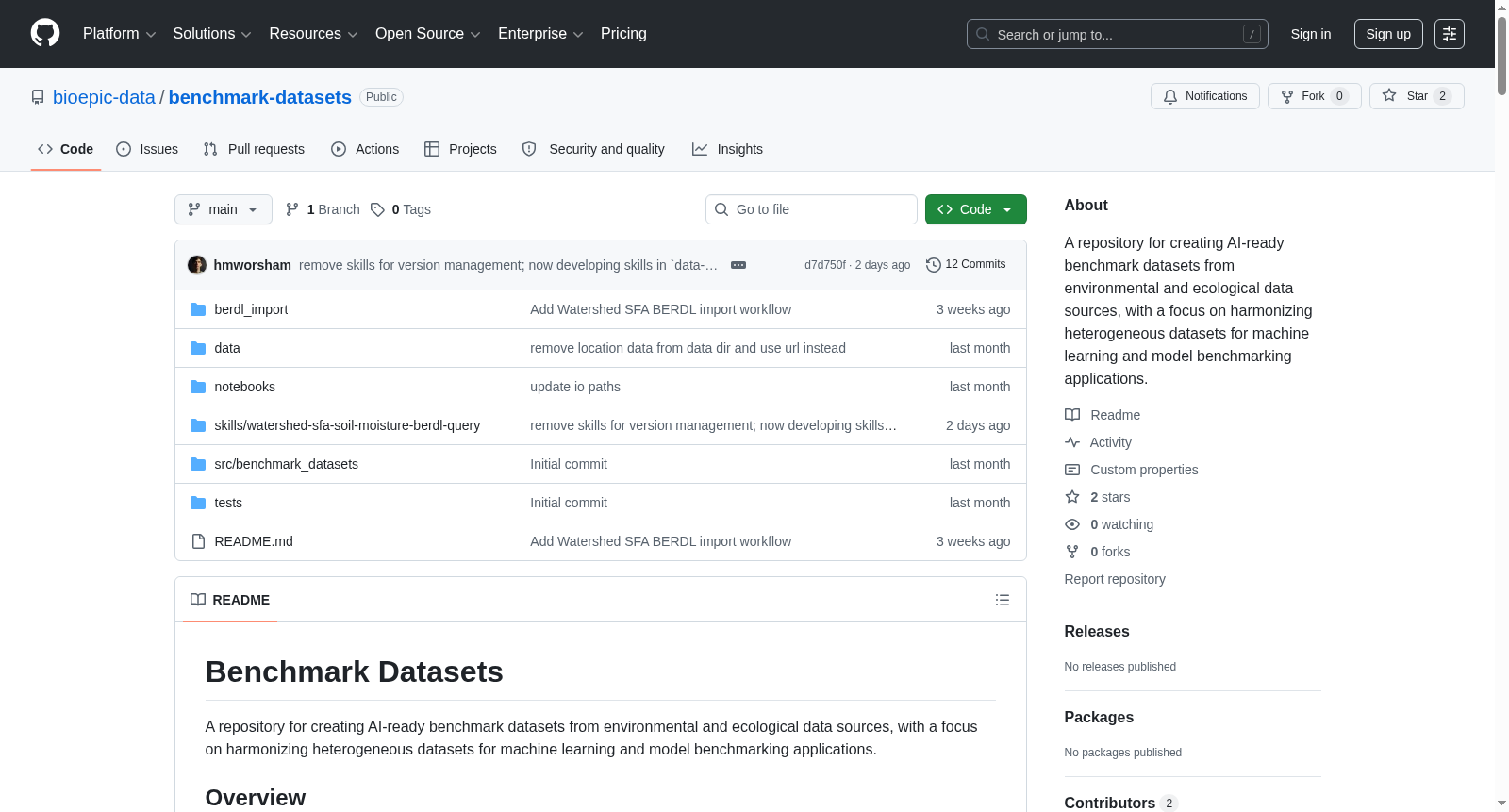Switch to the Issues tab

click(147, 149)
